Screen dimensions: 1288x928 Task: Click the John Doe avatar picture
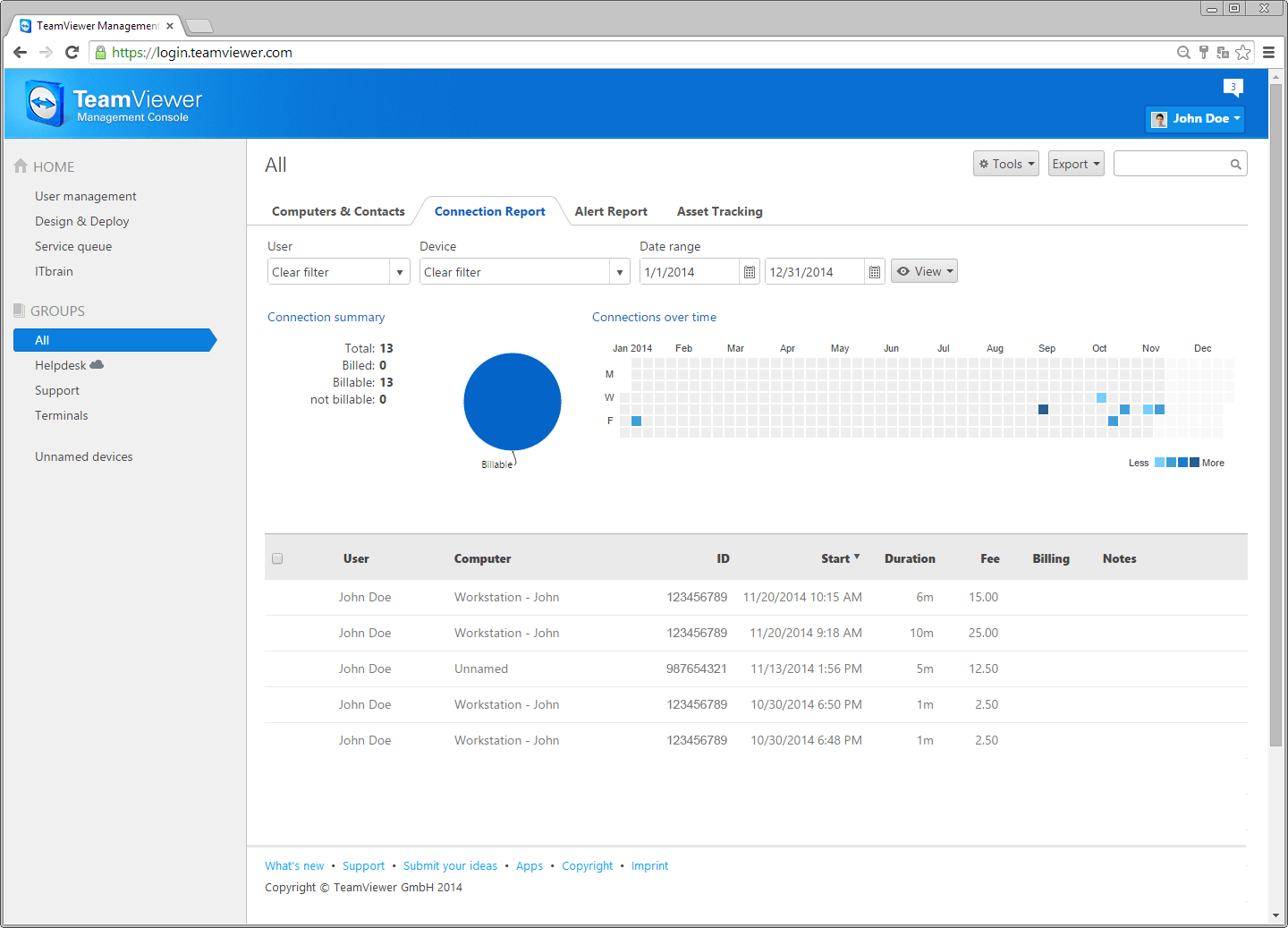[x=1159, y=119]
